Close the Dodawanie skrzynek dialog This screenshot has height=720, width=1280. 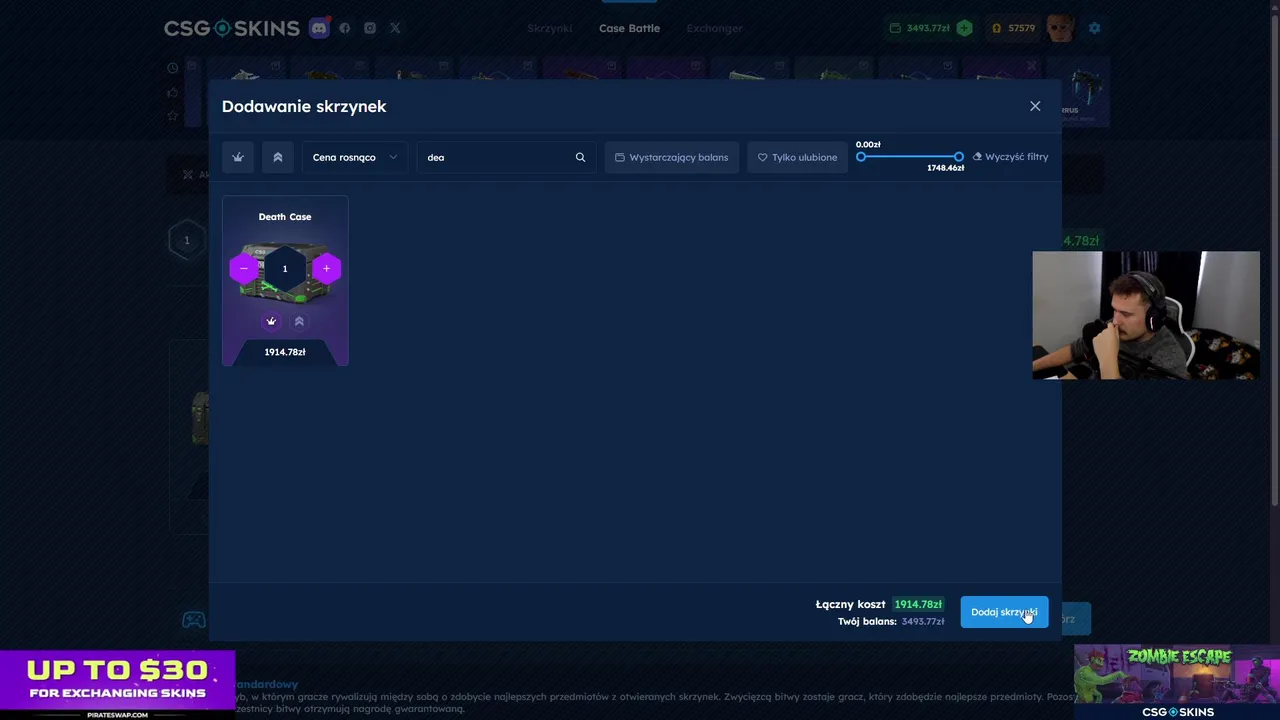pyautogui.click(x=1035, y=106)
